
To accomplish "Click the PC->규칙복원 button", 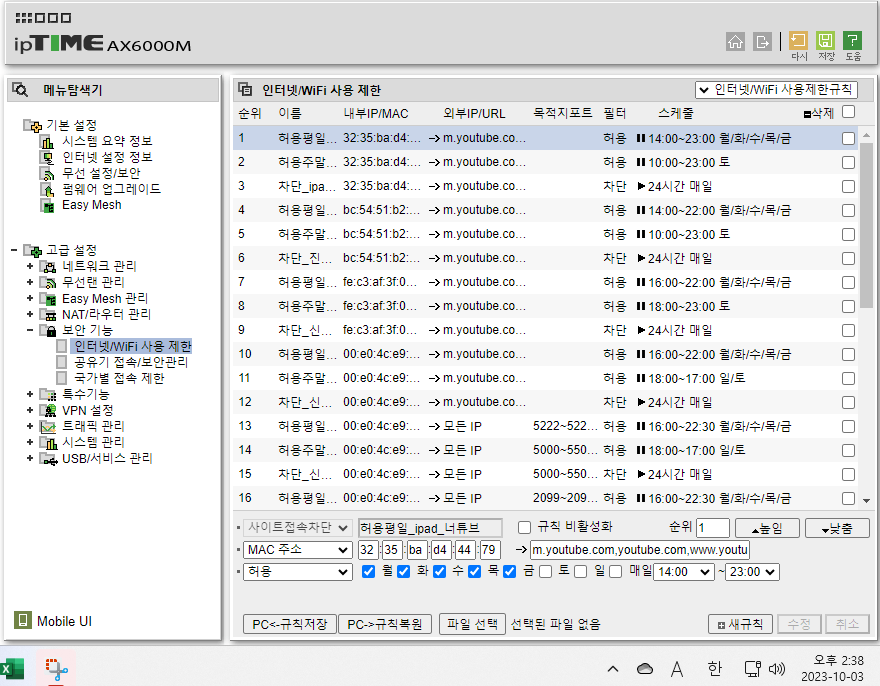I will [385, 624].
